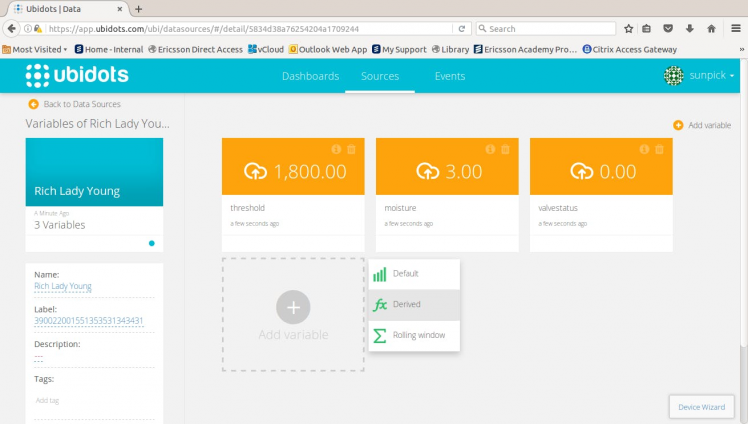
Task: Open Ericsson Academy Pro bookmark
Action: tap(525, 49)
